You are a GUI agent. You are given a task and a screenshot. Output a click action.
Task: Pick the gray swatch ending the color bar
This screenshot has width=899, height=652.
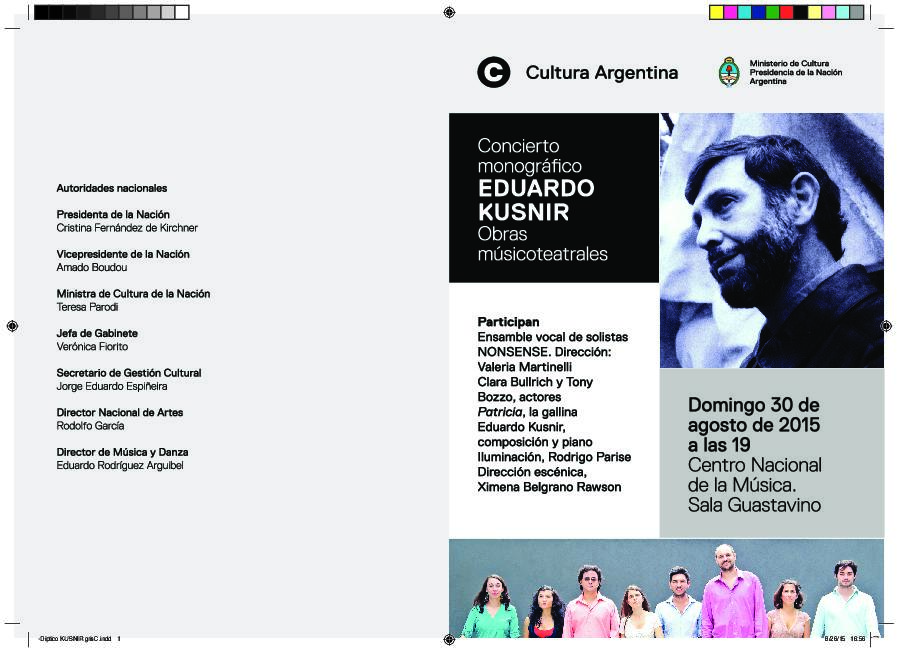click(x=857, y=12)
